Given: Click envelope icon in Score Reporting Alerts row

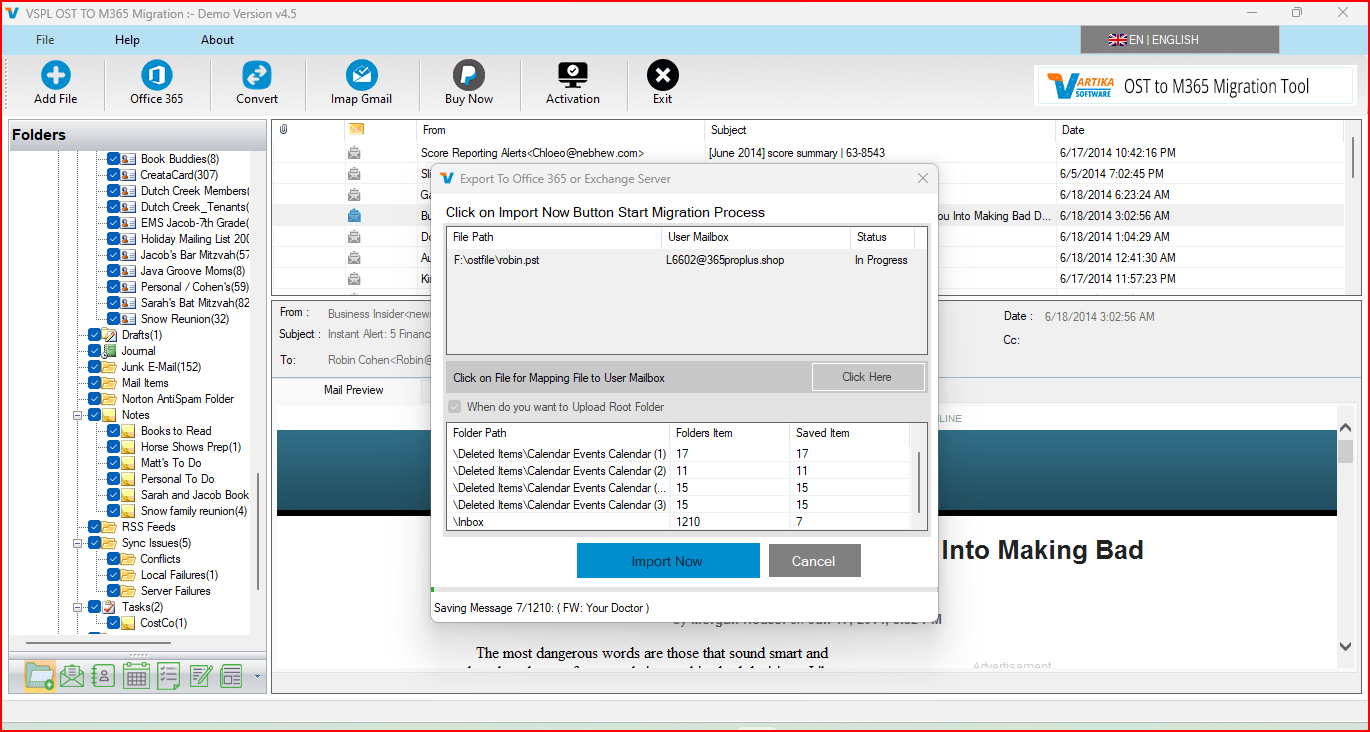Looking at the screenshot, I should coord(354,153).
